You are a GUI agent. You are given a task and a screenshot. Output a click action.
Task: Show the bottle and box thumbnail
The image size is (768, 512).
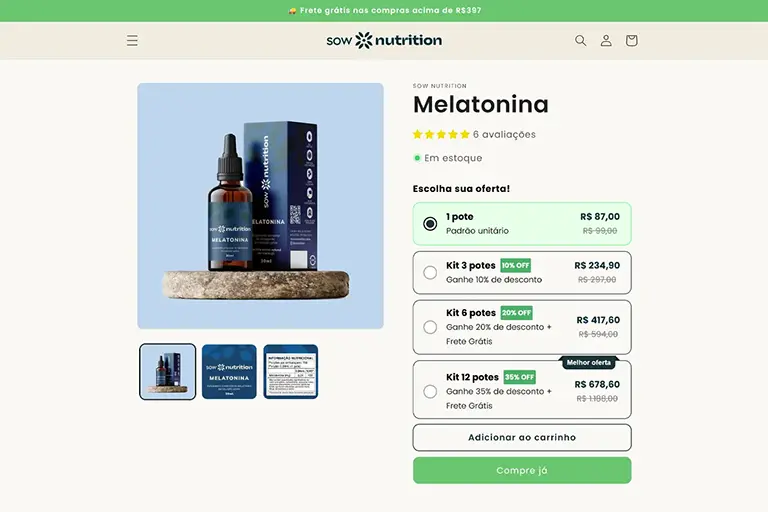pos(168,371)
